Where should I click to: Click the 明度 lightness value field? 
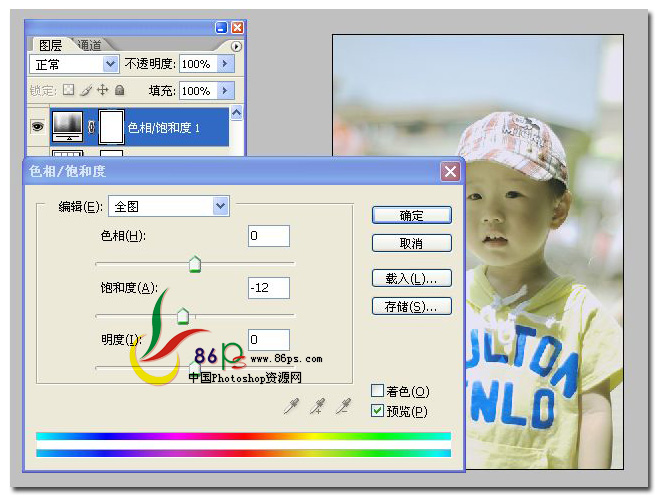tap(269, 340)
